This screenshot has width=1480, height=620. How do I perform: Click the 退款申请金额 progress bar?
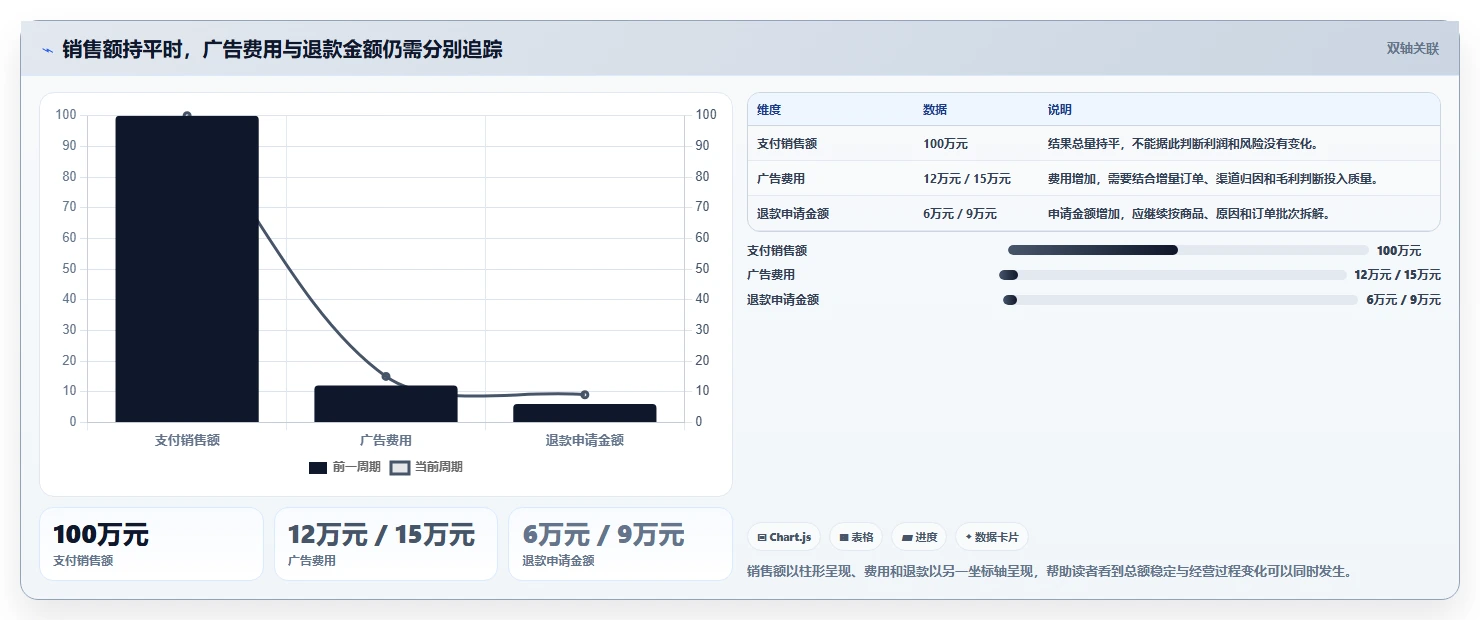pos(1181,300)
